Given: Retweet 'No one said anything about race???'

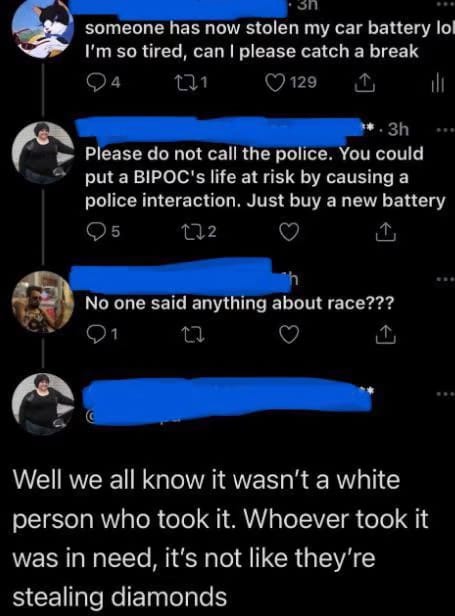Looking at the screenshot, I should click(x=194, y=335).
